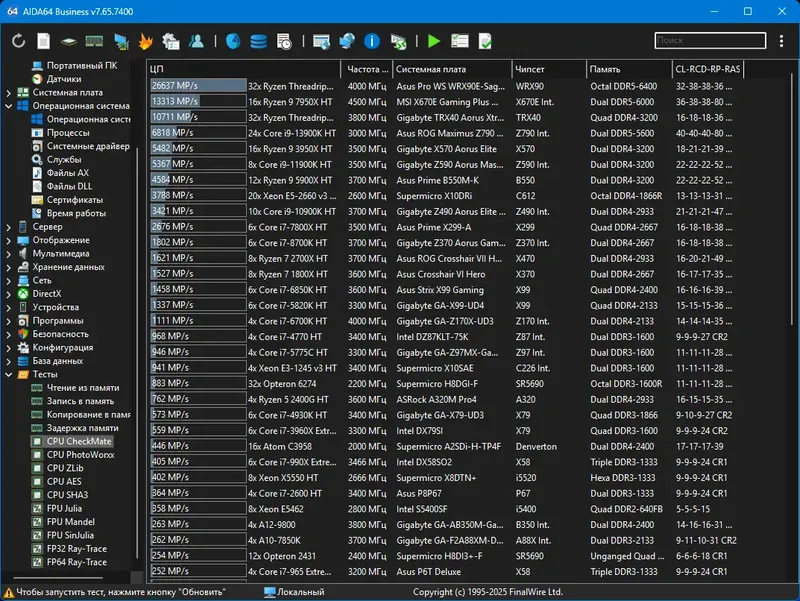This screenshot has width=800, height=601.
Task: Expand the Хранение данных tree node
Action: pyautogui.click(x=8, y=267)
